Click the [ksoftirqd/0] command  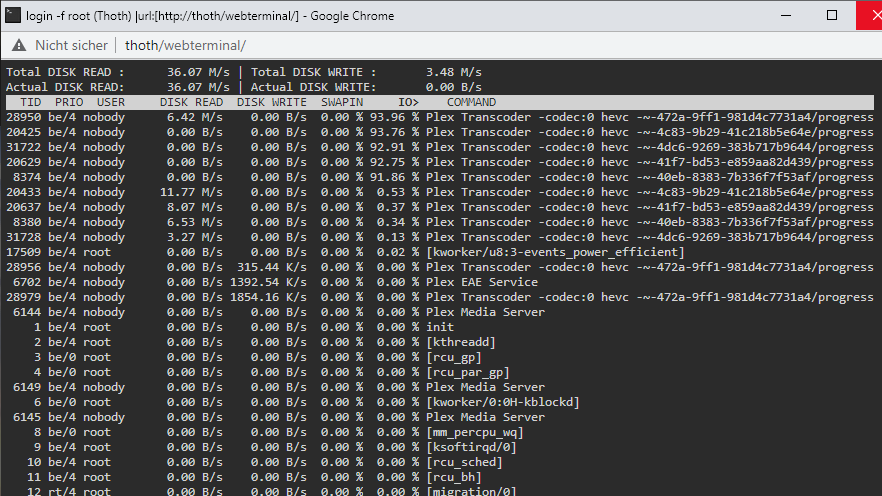pos(471,447)
